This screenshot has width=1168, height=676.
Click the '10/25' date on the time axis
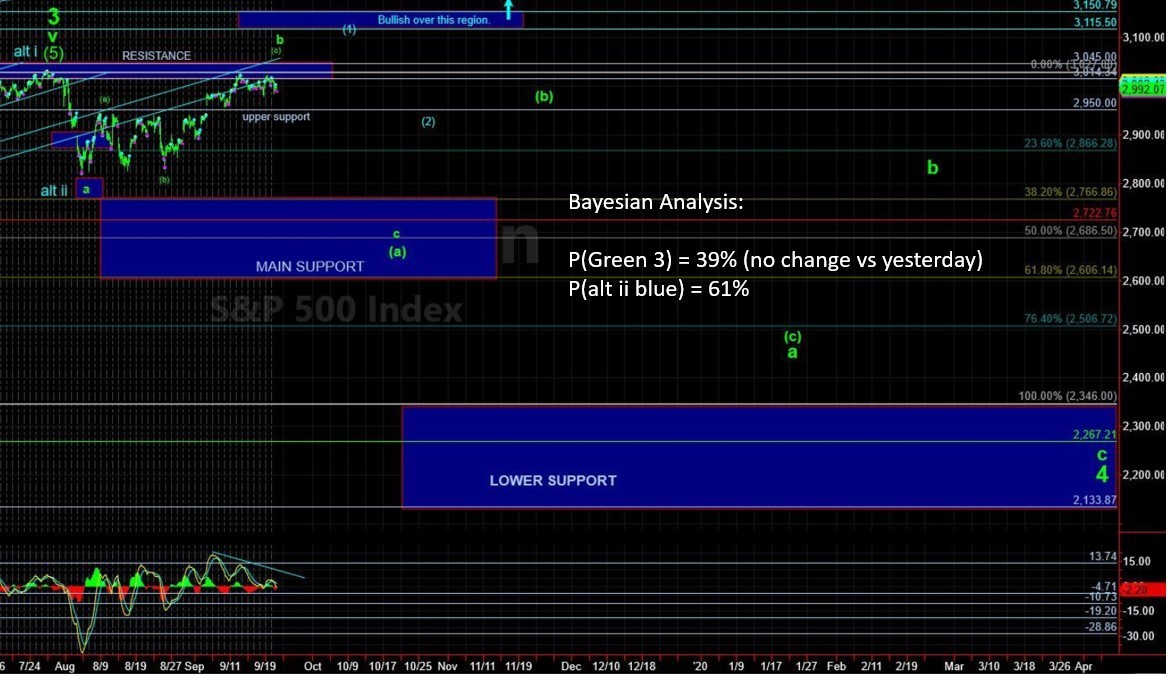(x=417, y=666)
